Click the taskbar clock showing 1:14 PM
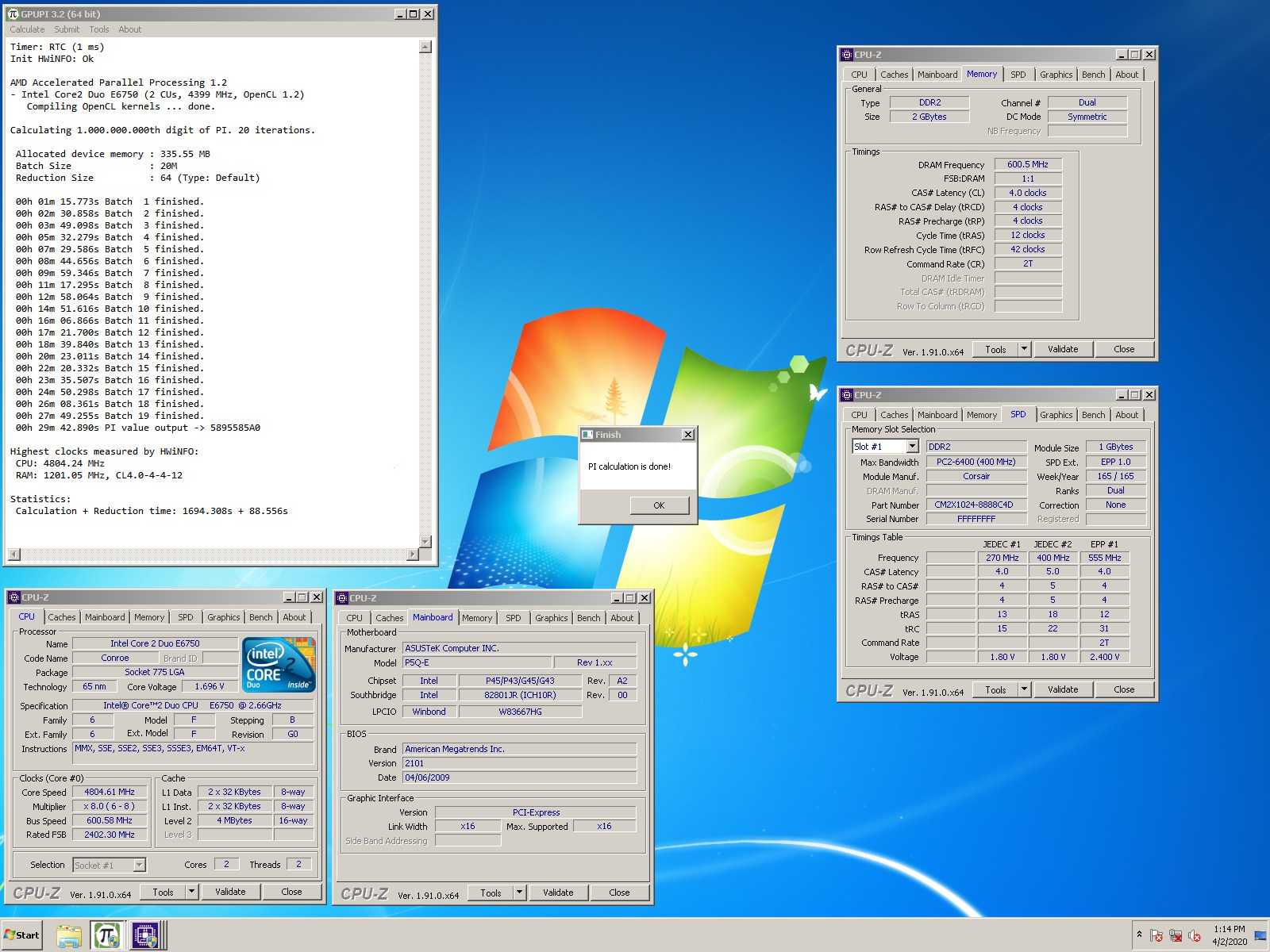 1230,929
